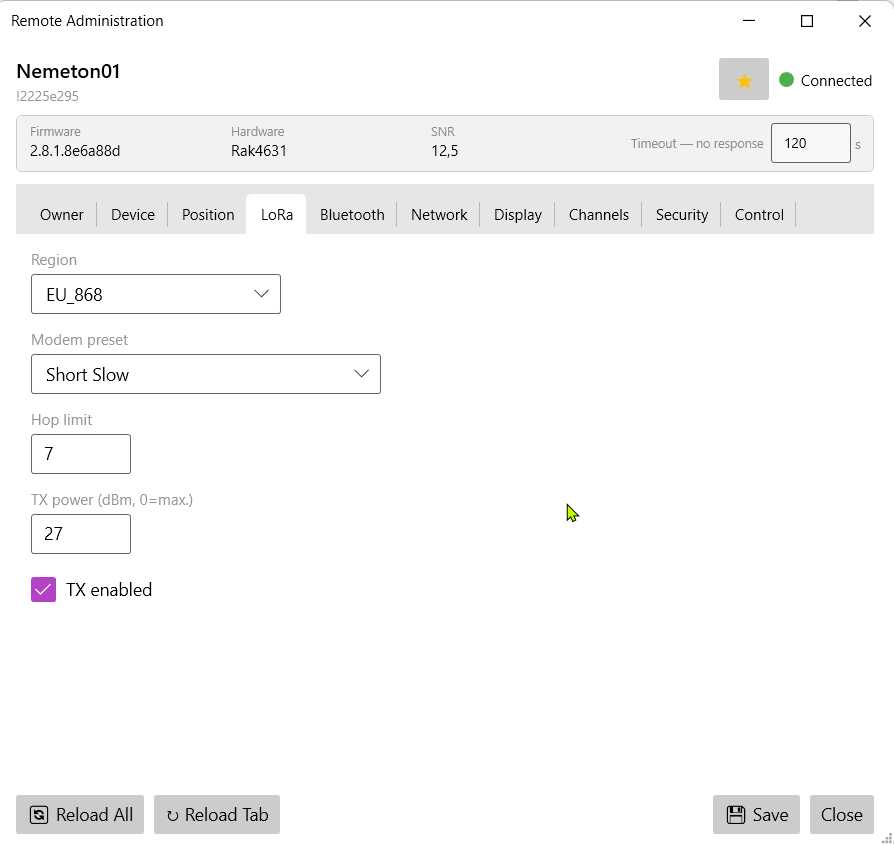The width and height of the screenshot is (894, 844).
Task: Switch to the Control tab
Action: [759, 214]
